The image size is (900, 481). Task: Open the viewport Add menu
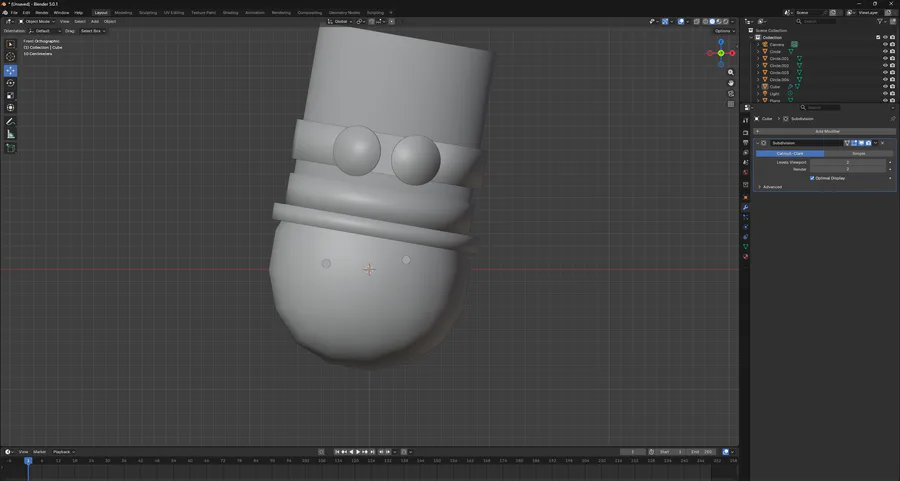click(x=95, y=21)
